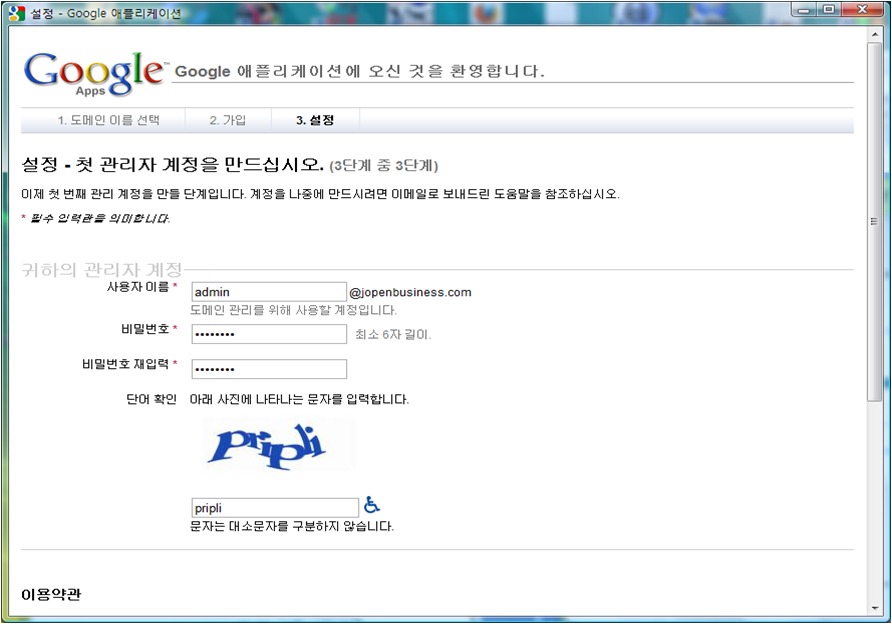Click the @jopenbusiness.com domain text
This screenshot has height=624, width=892.
click(410, 292)
